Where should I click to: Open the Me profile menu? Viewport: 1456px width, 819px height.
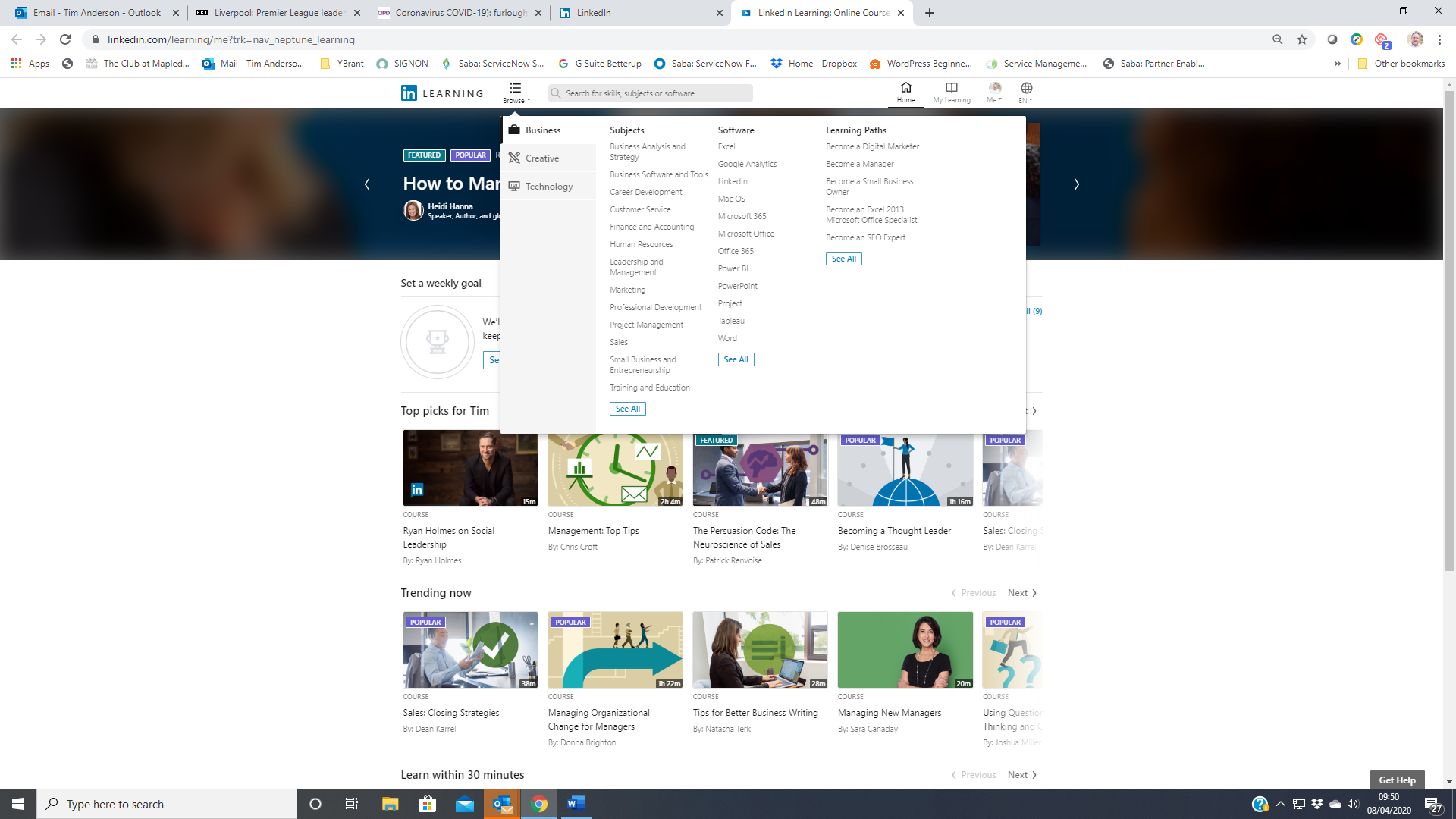994,93
